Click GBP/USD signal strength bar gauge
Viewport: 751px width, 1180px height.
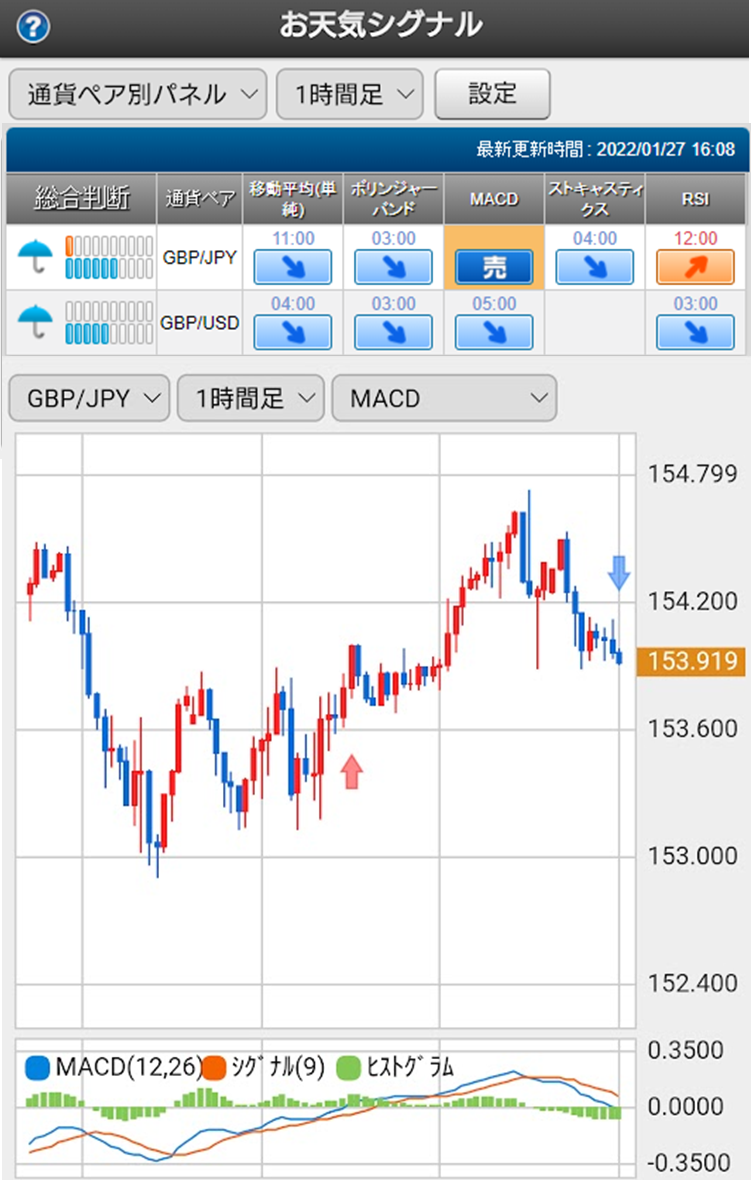(x=109, y=322)
